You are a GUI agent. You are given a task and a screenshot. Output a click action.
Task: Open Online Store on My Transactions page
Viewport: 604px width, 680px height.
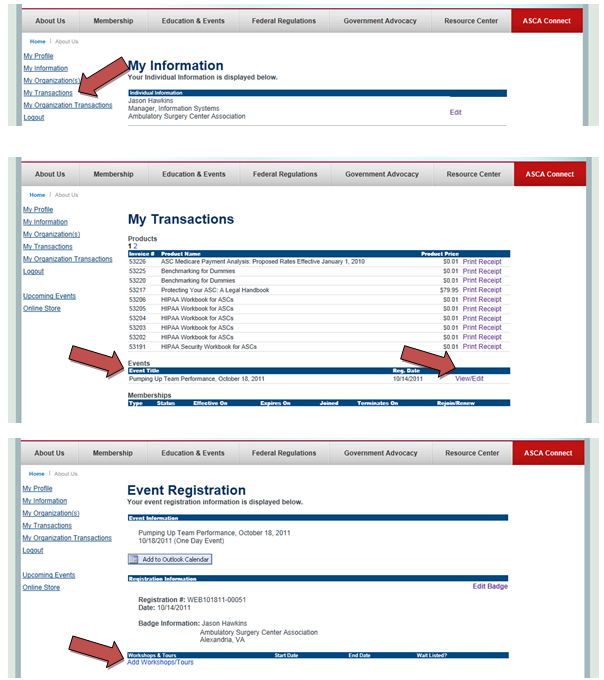pos(42,308)
